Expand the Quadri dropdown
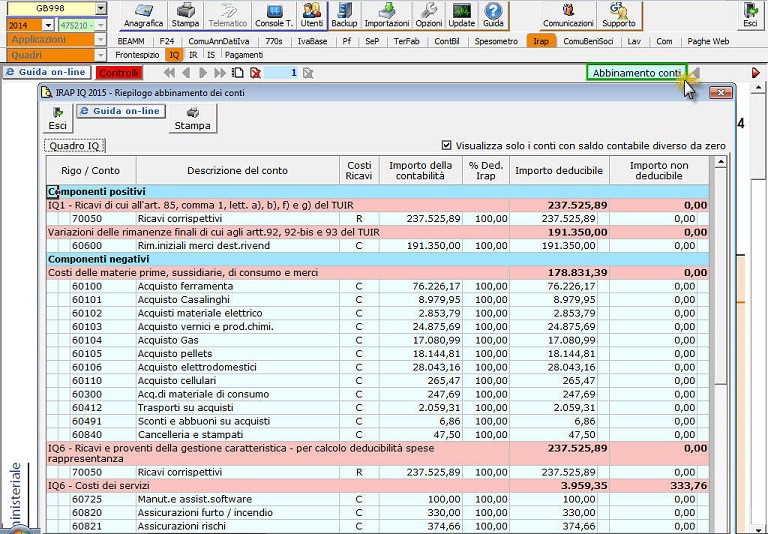768x534 pixels. 100,55
